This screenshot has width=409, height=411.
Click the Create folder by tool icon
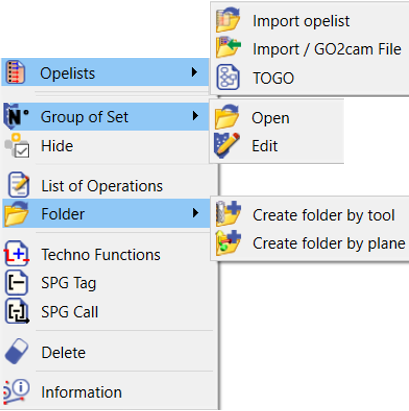click(x=228, y=214)
